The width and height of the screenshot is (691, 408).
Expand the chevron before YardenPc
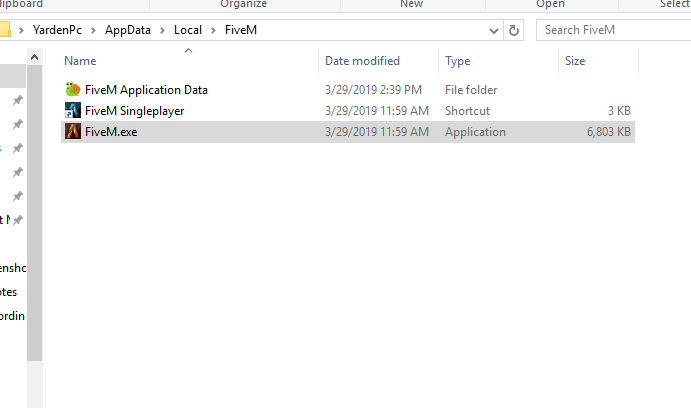pos(21,30)
